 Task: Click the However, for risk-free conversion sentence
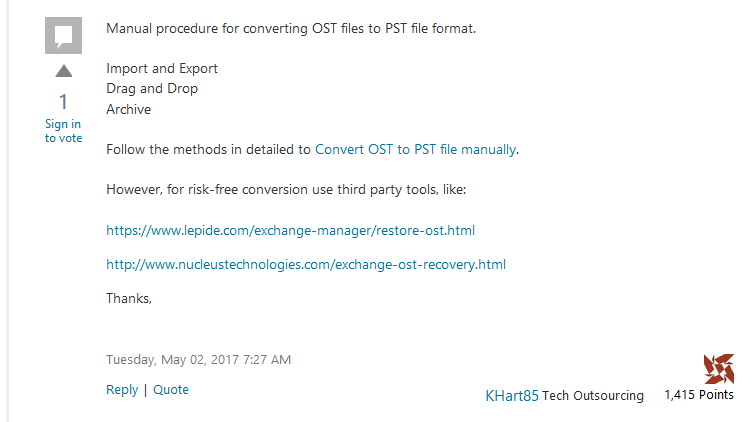pyautogui.click(x=286, y=190)
